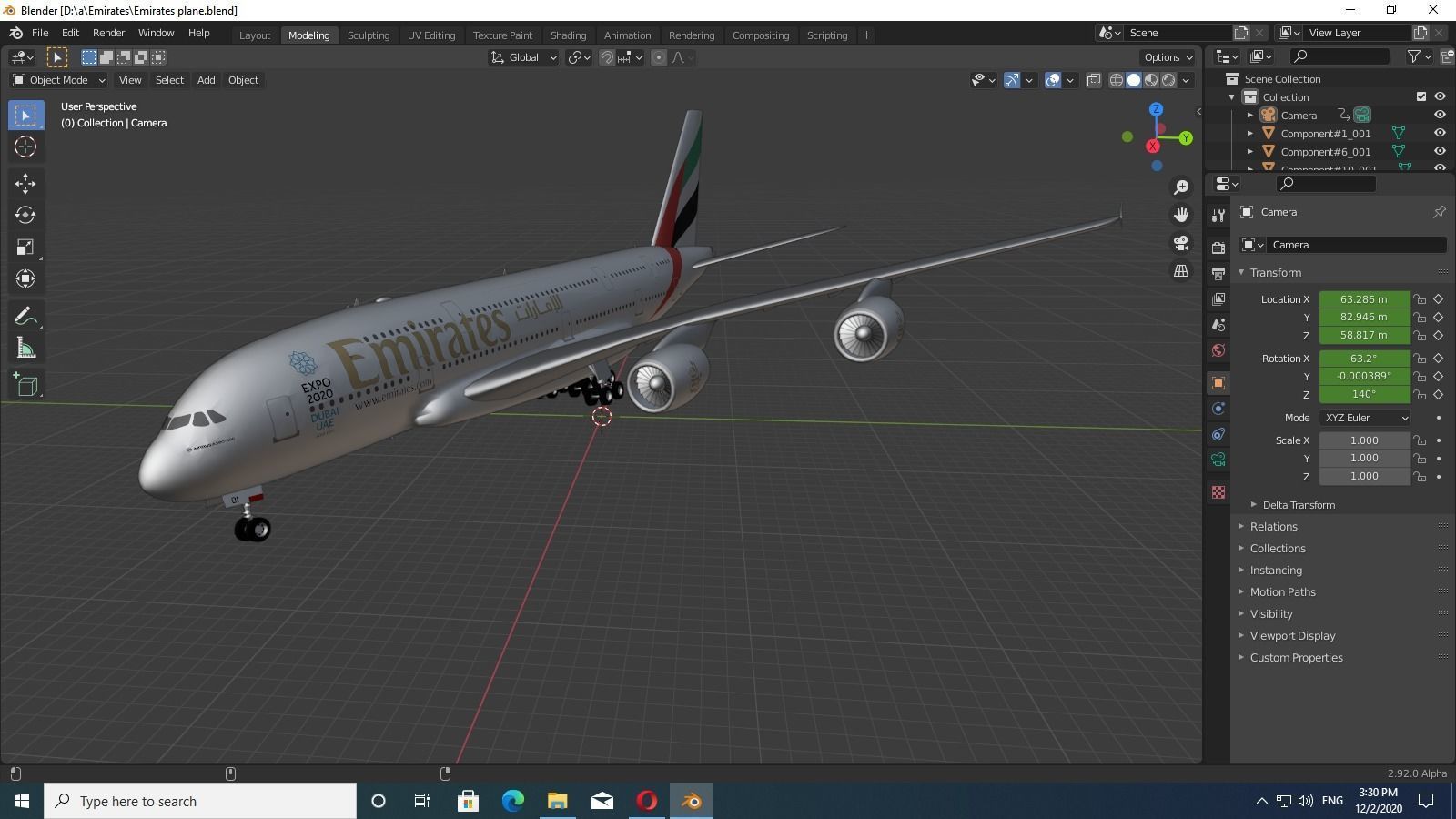Toggle lock on Location X

pos(1420,299)
